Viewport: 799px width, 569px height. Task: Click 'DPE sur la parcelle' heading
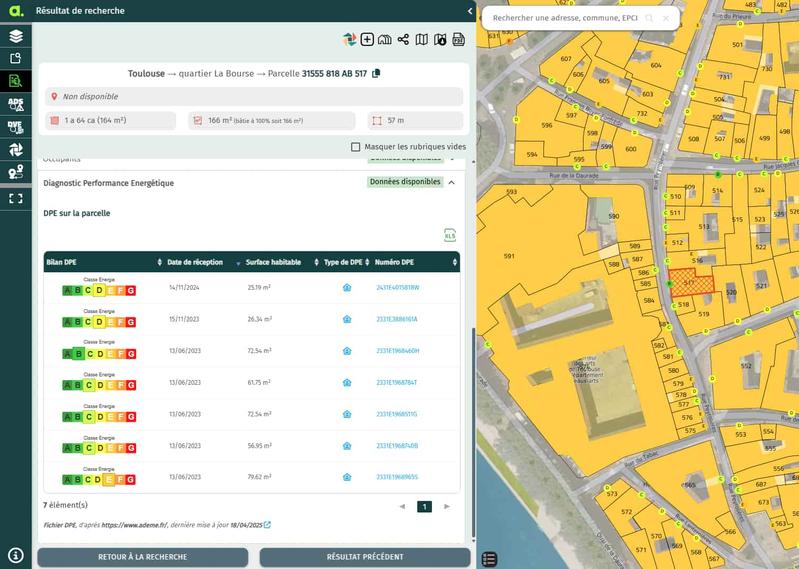coord(76,213)
